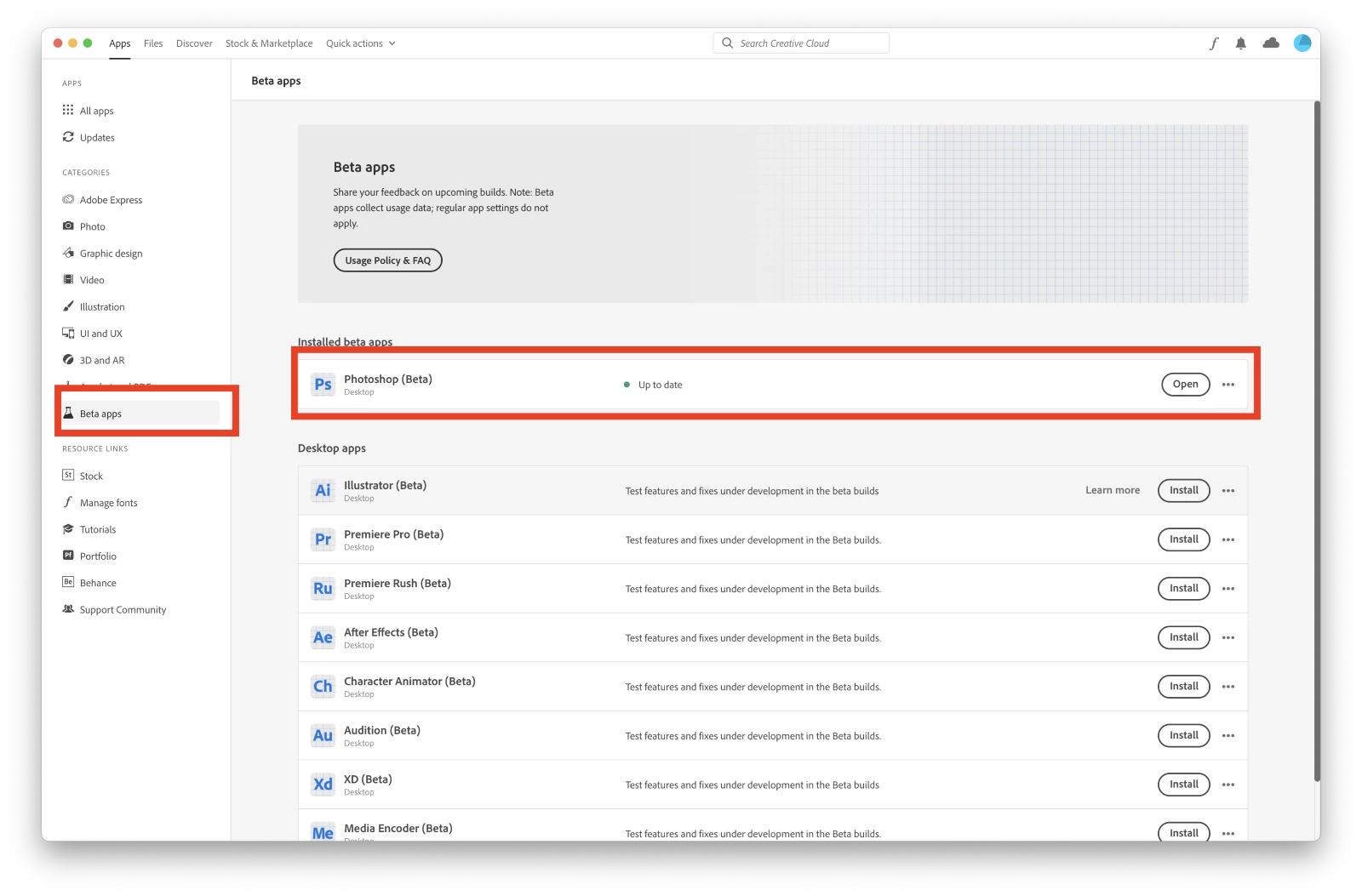Install XD (Beta)
This screenshot has width=1362, height=896.
[1184, 785]
